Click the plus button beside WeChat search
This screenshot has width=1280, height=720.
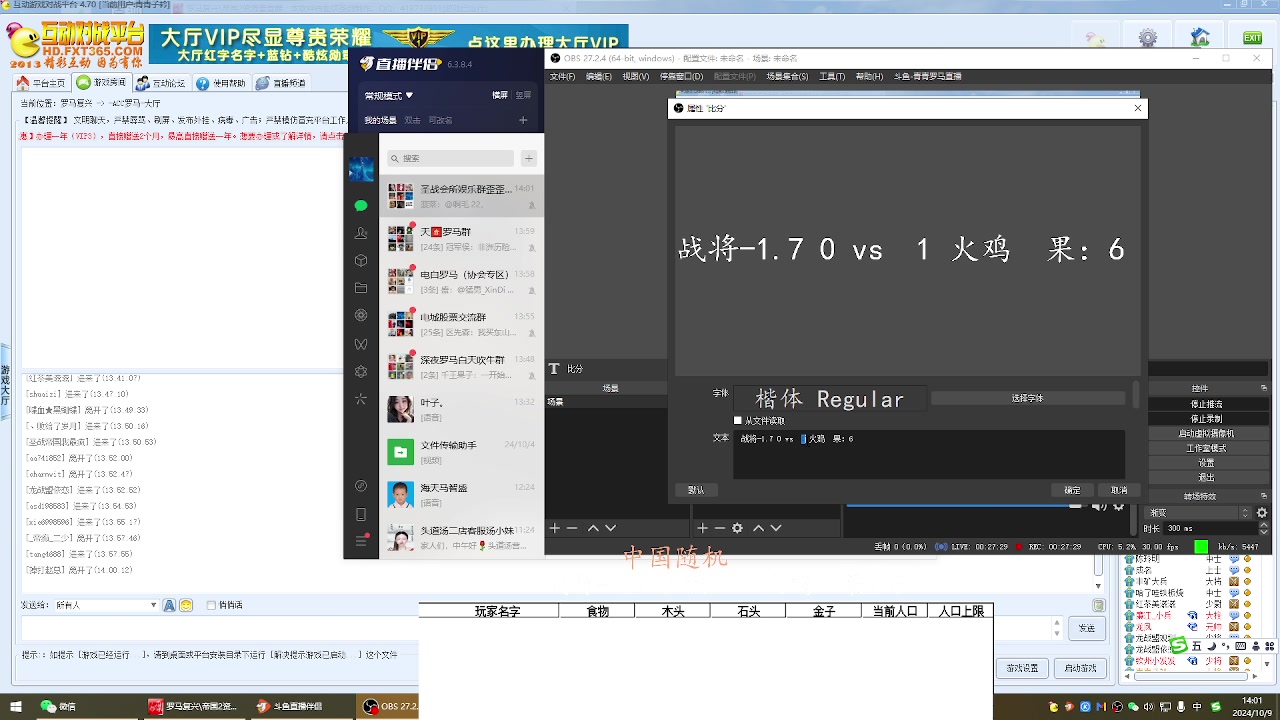(529, 158)
